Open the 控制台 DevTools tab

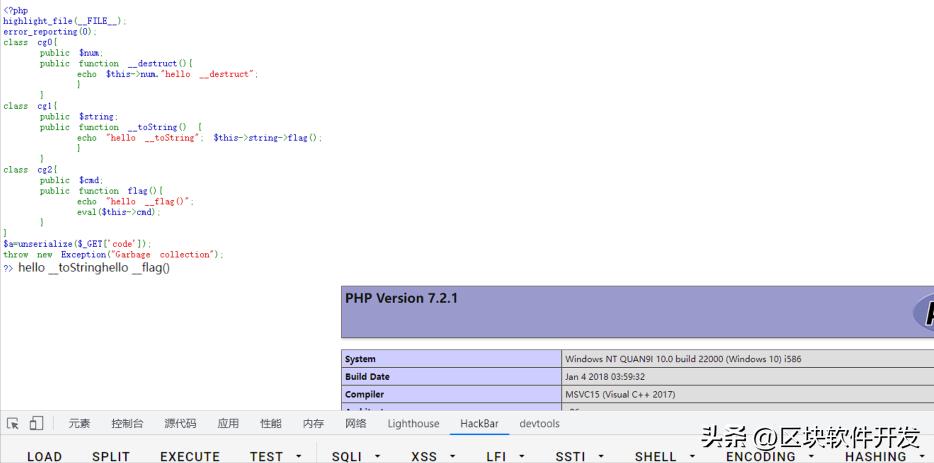click(x=127, y=424)
